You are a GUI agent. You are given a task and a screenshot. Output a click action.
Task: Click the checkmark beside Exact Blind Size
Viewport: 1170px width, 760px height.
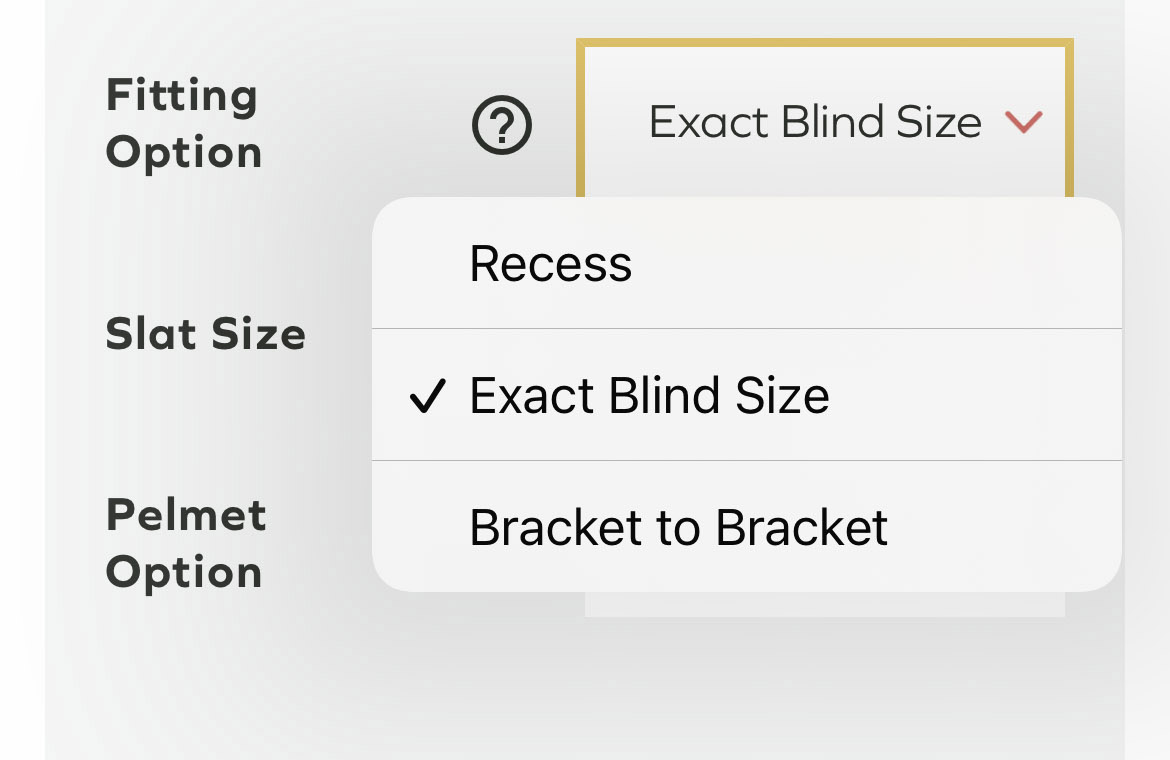click(428, 394)
